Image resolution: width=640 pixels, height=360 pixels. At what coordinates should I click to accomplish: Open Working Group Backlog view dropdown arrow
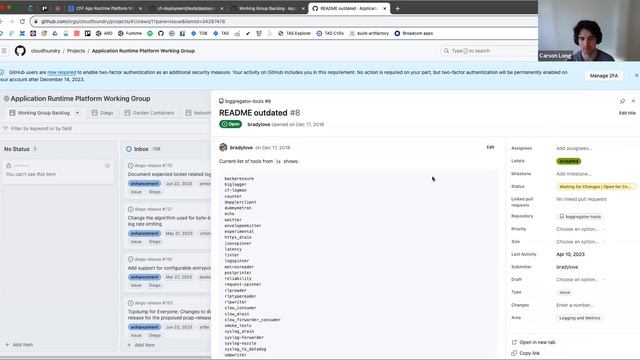click(77, 113)
